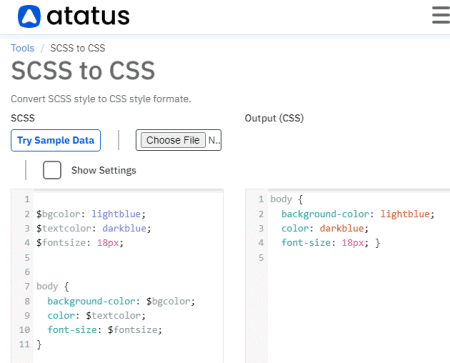
Task: Open the hamburger navigation menu
Action: click(x=441, y=15)
